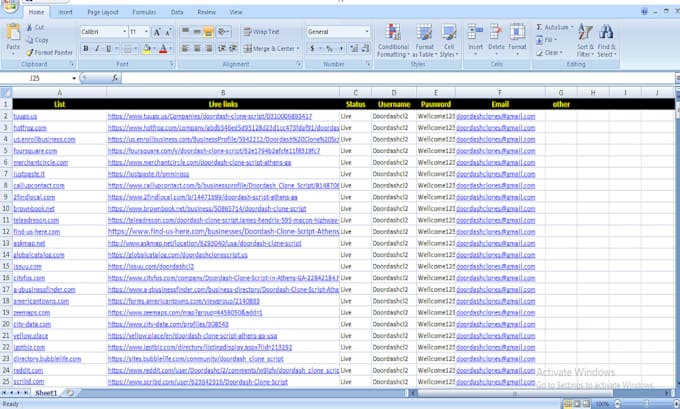Open the hotfrog.com link in column A

(x=29, y=128)
